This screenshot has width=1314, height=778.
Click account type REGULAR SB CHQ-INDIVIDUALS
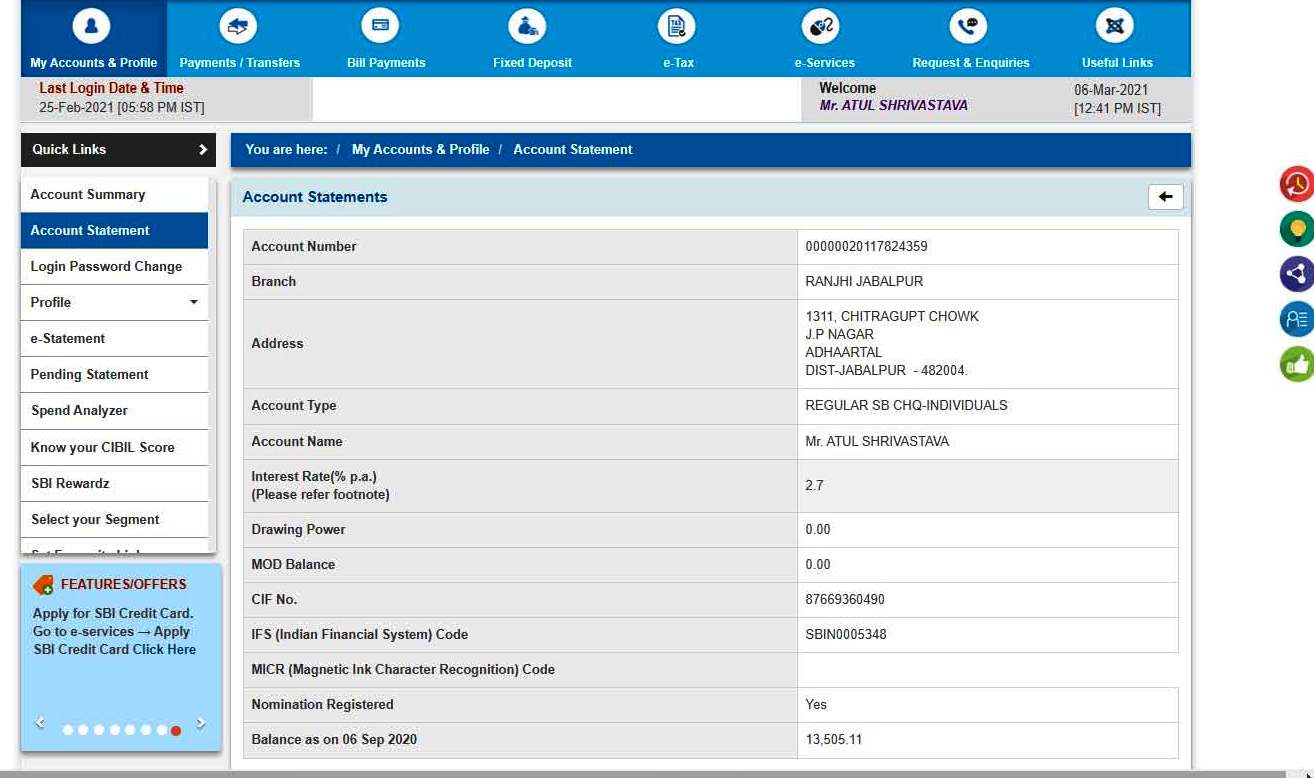click(906, 405)
